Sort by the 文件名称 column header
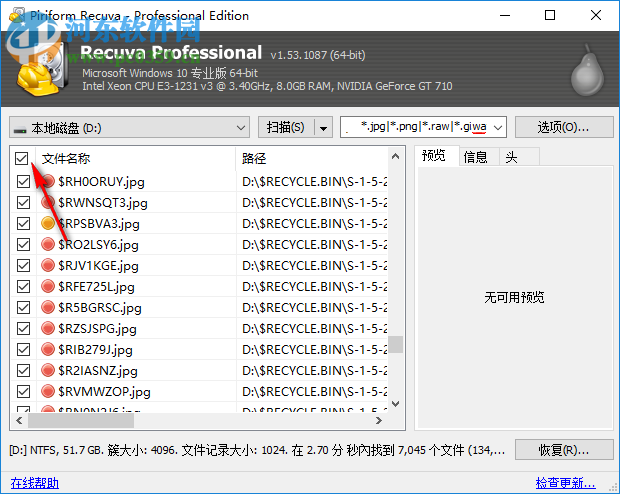 click(136, 159)
